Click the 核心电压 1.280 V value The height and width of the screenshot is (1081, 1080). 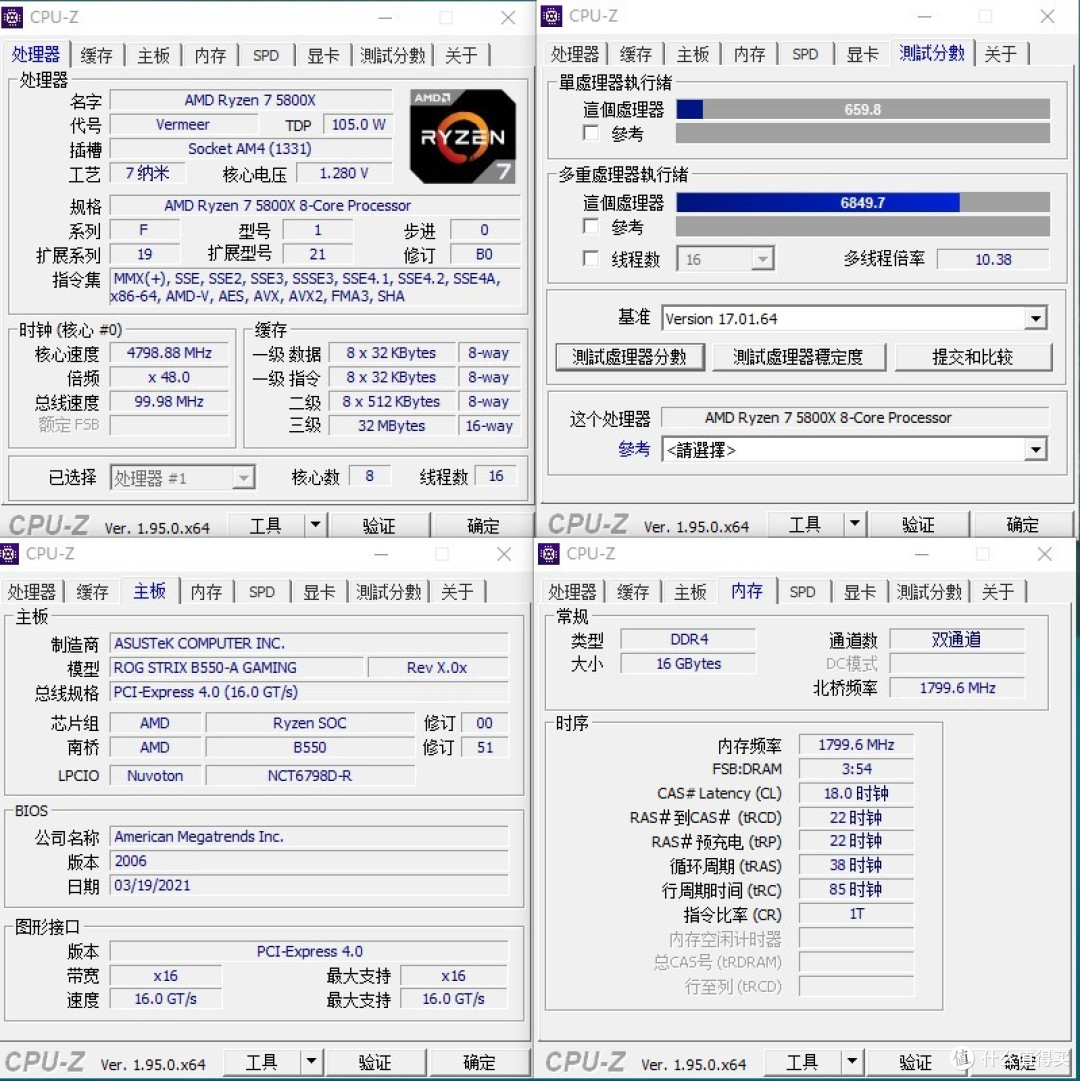pos(344,173)
